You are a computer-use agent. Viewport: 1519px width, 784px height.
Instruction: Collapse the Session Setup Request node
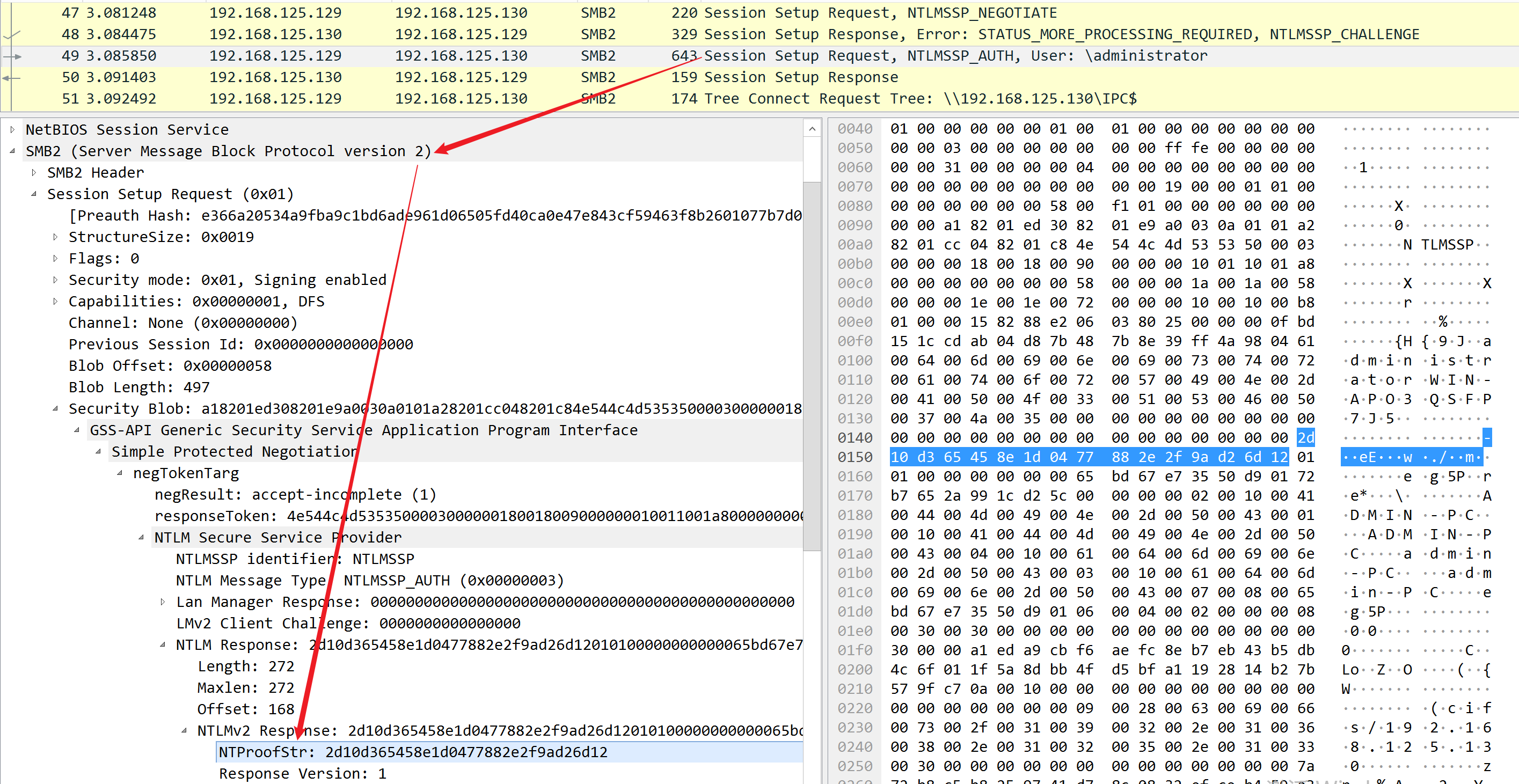pos(34,194)
